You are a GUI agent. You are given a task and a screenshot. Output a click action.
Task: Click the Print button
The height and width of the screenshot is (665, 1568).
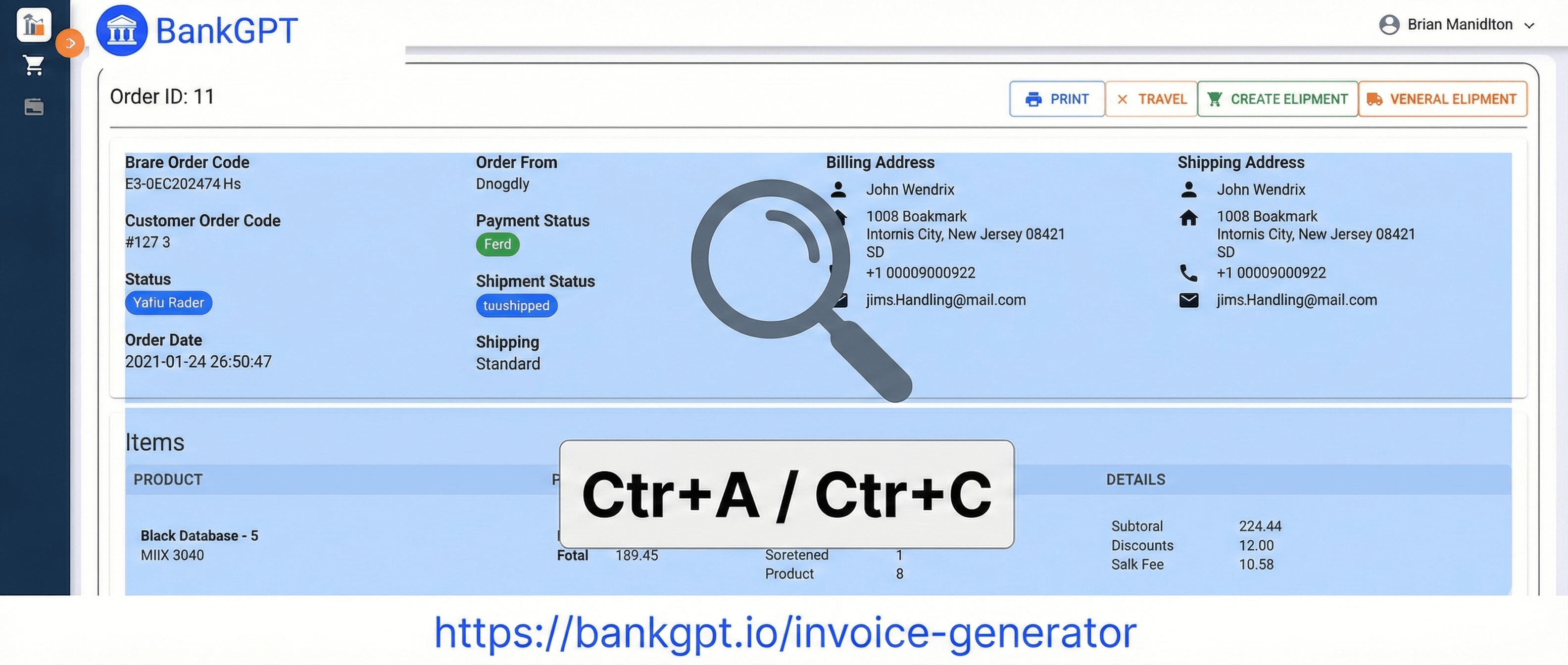pyautogui.click(x=1057, y=98)
